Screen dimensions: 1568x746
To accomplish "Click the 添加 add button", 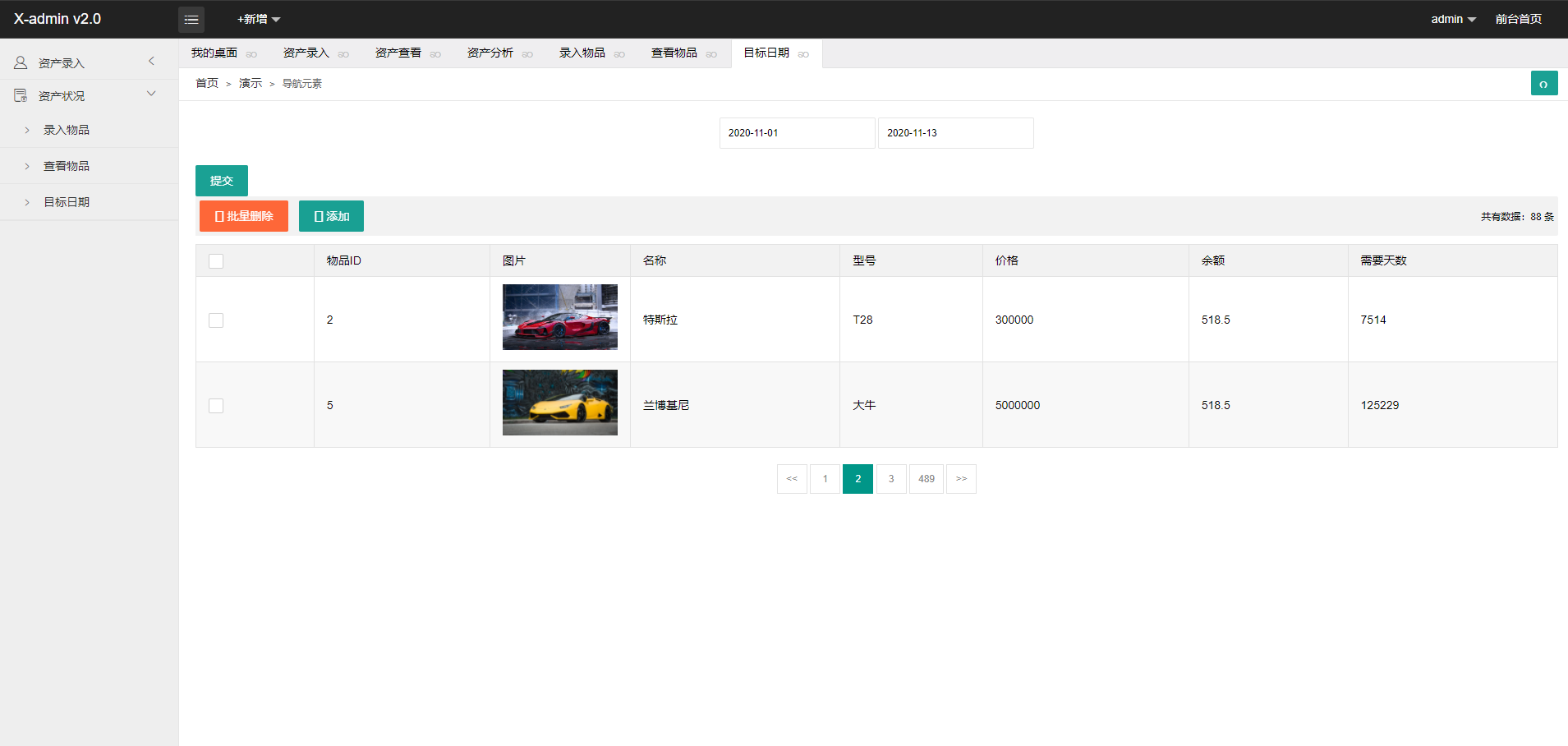I will [331, 216].
